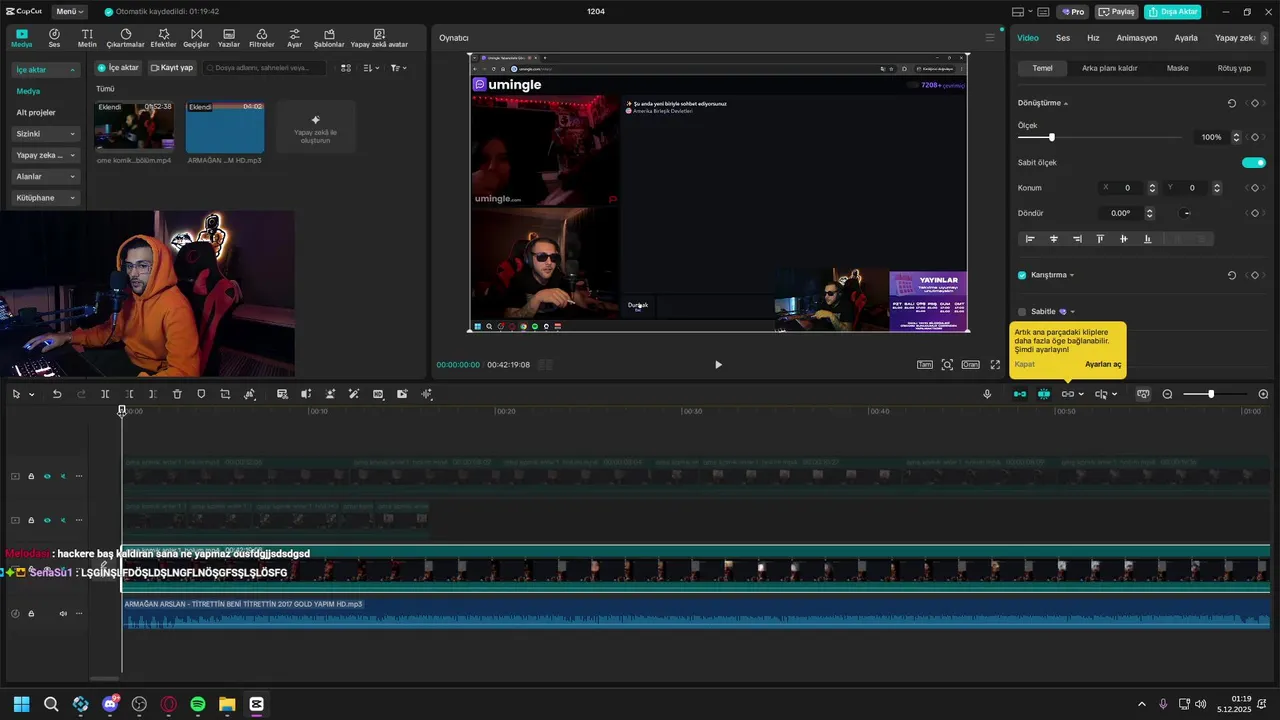Image resolution: width=1280 pixels, height=720 pixels.
Task: Open the Arka planı kaldır sub-tab
Action: 1110,68
